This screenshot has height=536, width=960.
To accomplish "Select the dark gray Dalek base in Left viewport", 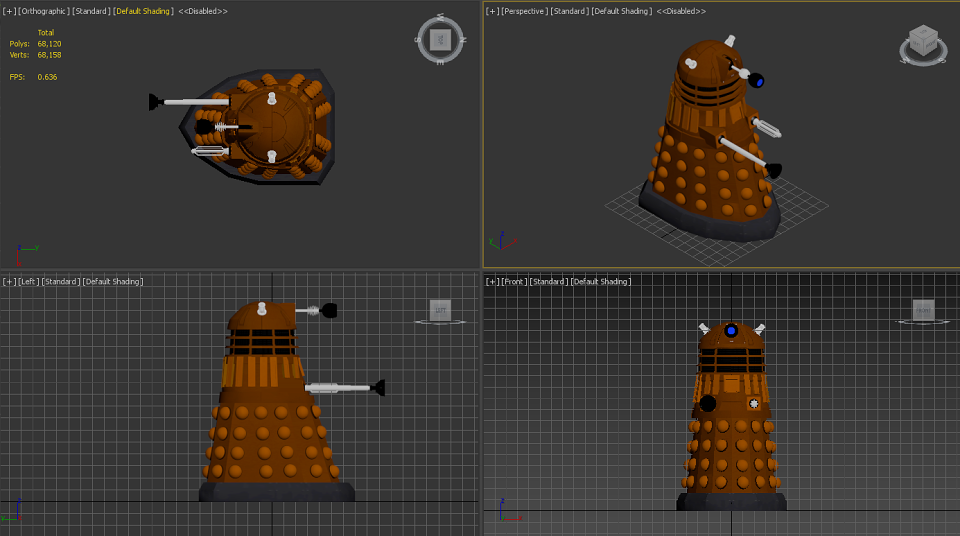I will pyautogui.click(x=277, y=492).
